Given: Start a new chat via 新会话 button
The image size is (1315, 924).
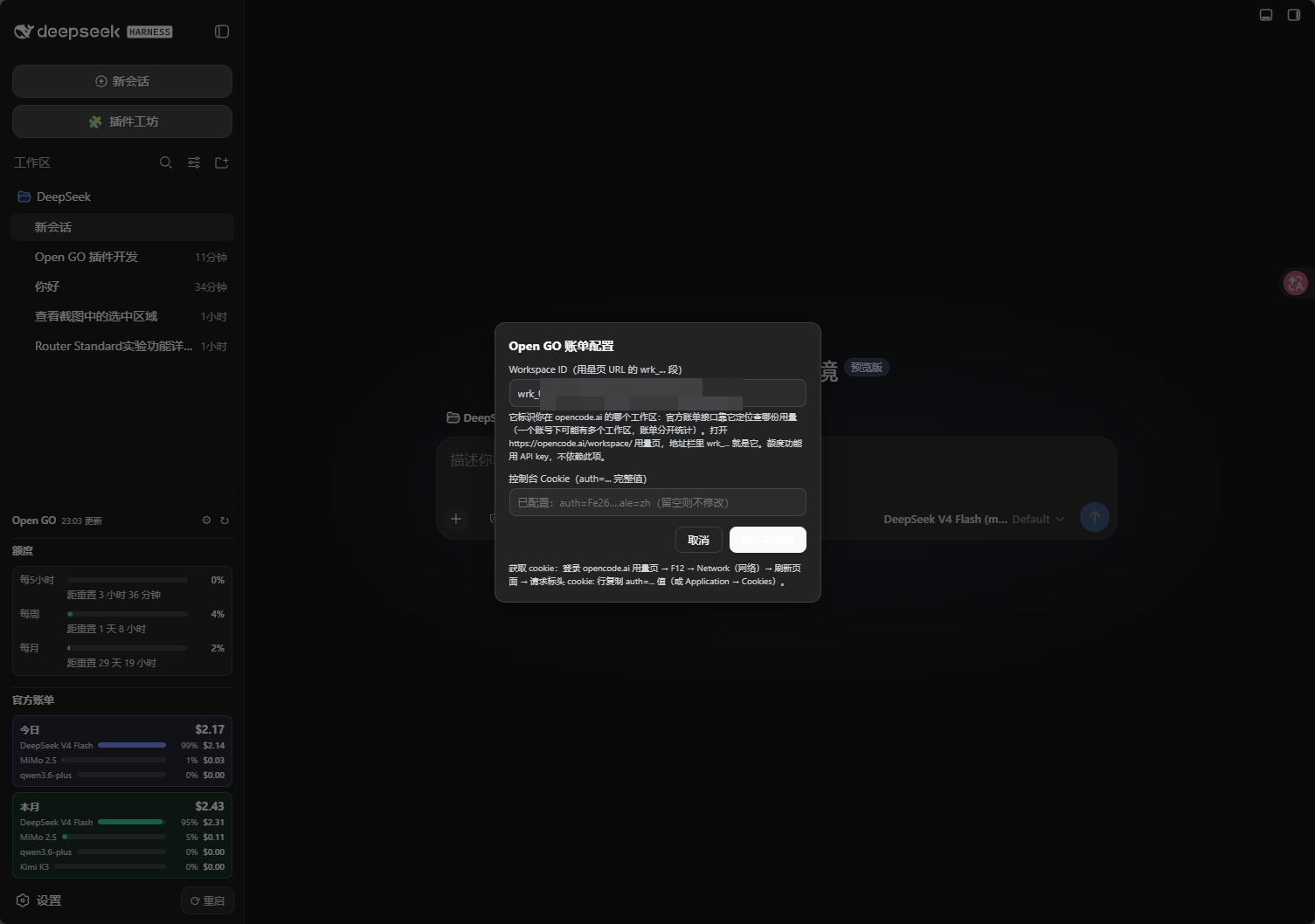Looking at the screenshot, I should coord(122,81).
